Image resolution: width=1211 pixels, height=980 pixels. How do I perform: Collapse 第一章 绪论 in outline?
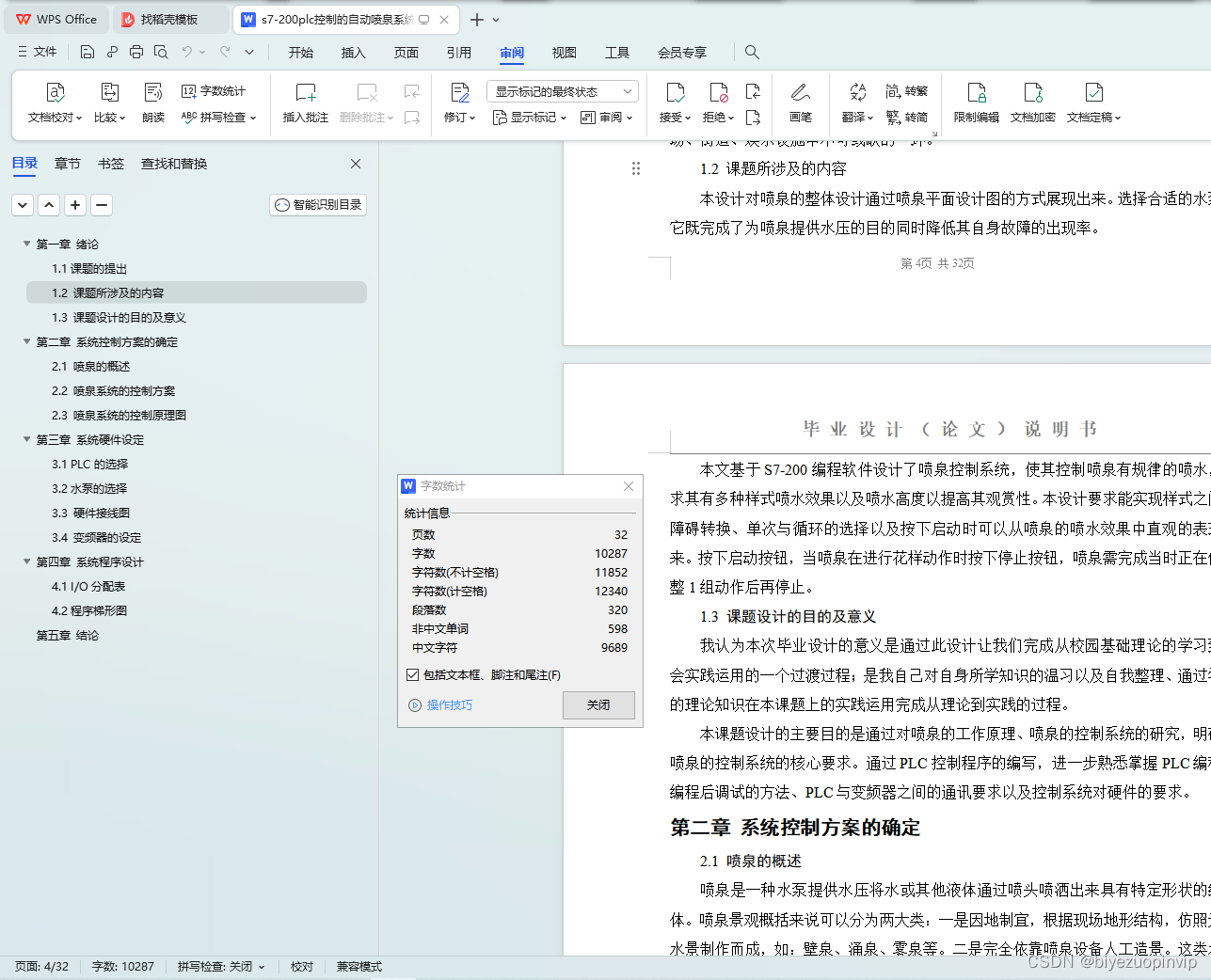point(26,244)
